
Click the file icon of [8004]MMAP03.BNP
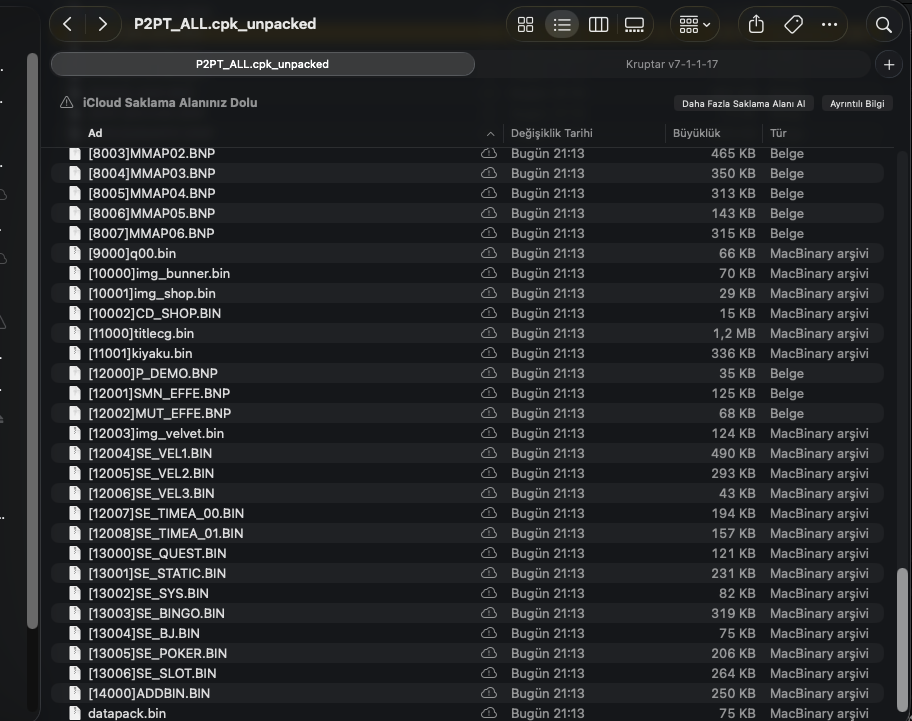tap(75, 173)
